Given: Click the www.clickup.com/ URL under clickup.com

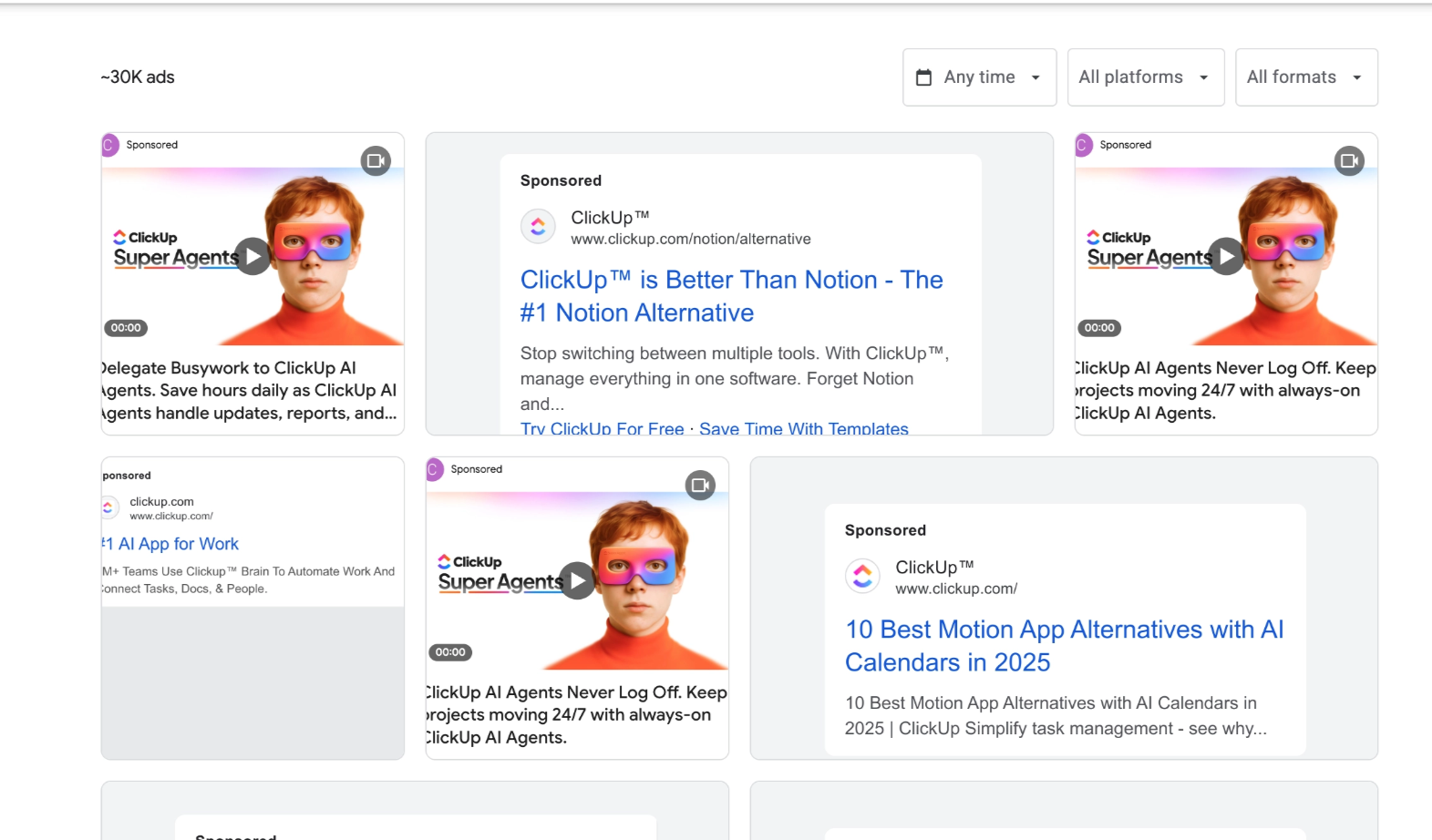Looking at the screenshot, I should coord(171,516).
